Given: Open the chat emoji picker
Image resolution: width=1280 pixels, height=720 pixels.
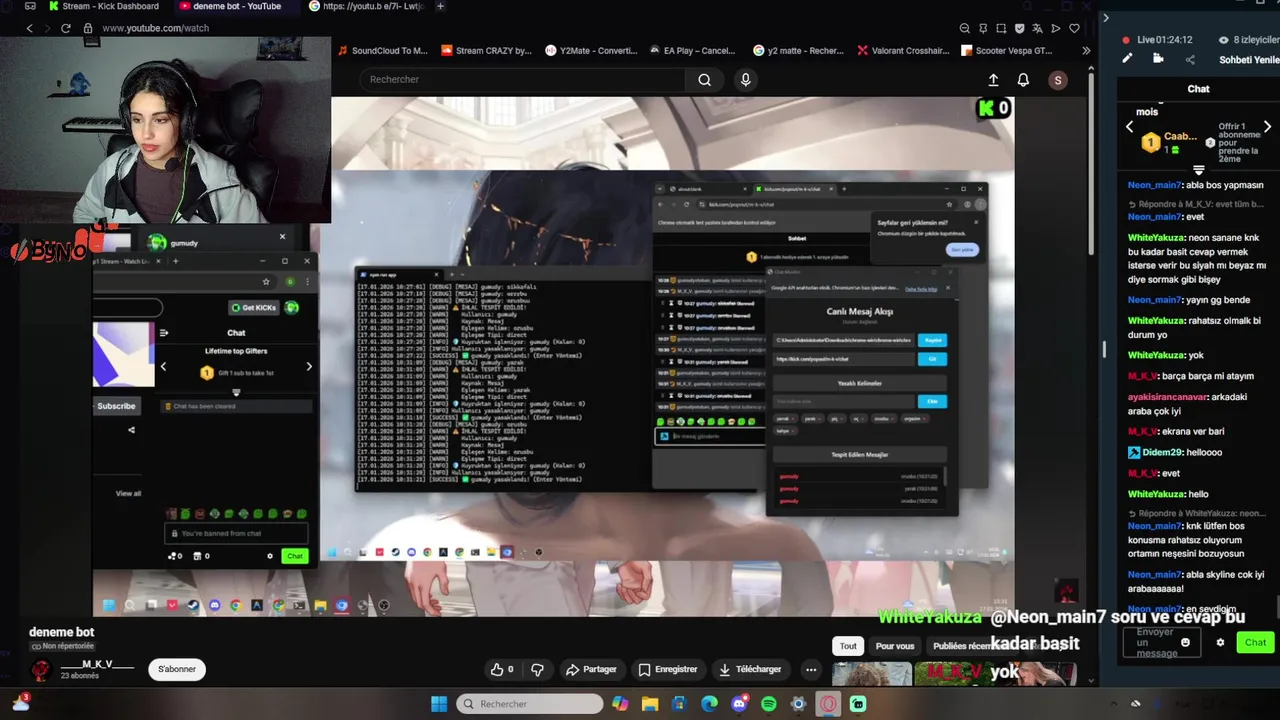Looking at the screenshot, I should tap(1186, 642).
